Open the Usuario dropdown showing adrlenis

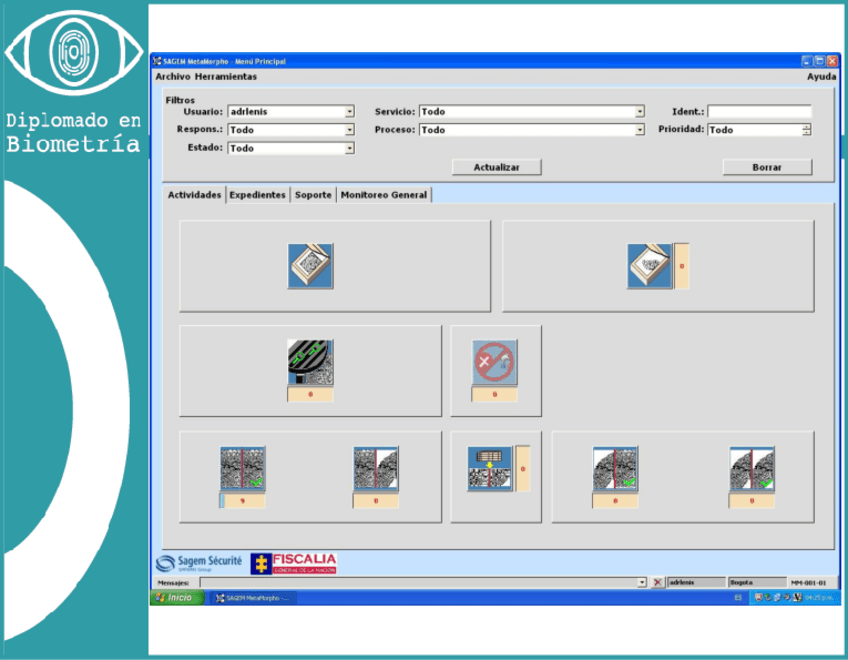(291, 111)
